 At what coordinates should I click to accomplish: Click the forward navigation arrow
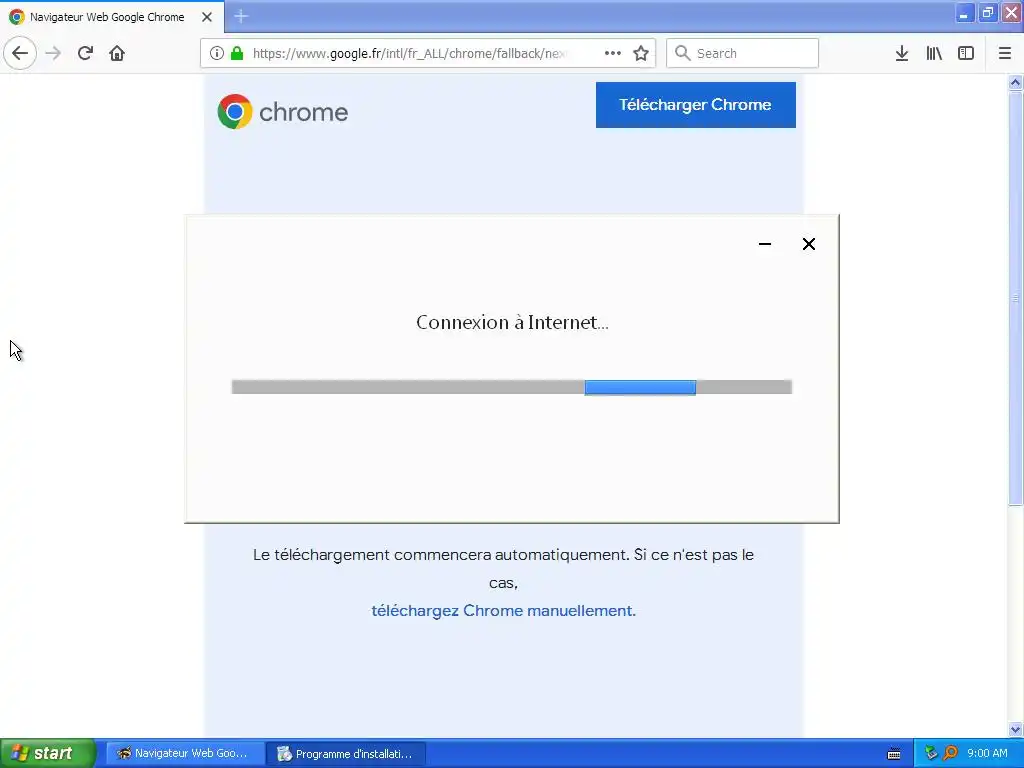click(x=53, y=53)
